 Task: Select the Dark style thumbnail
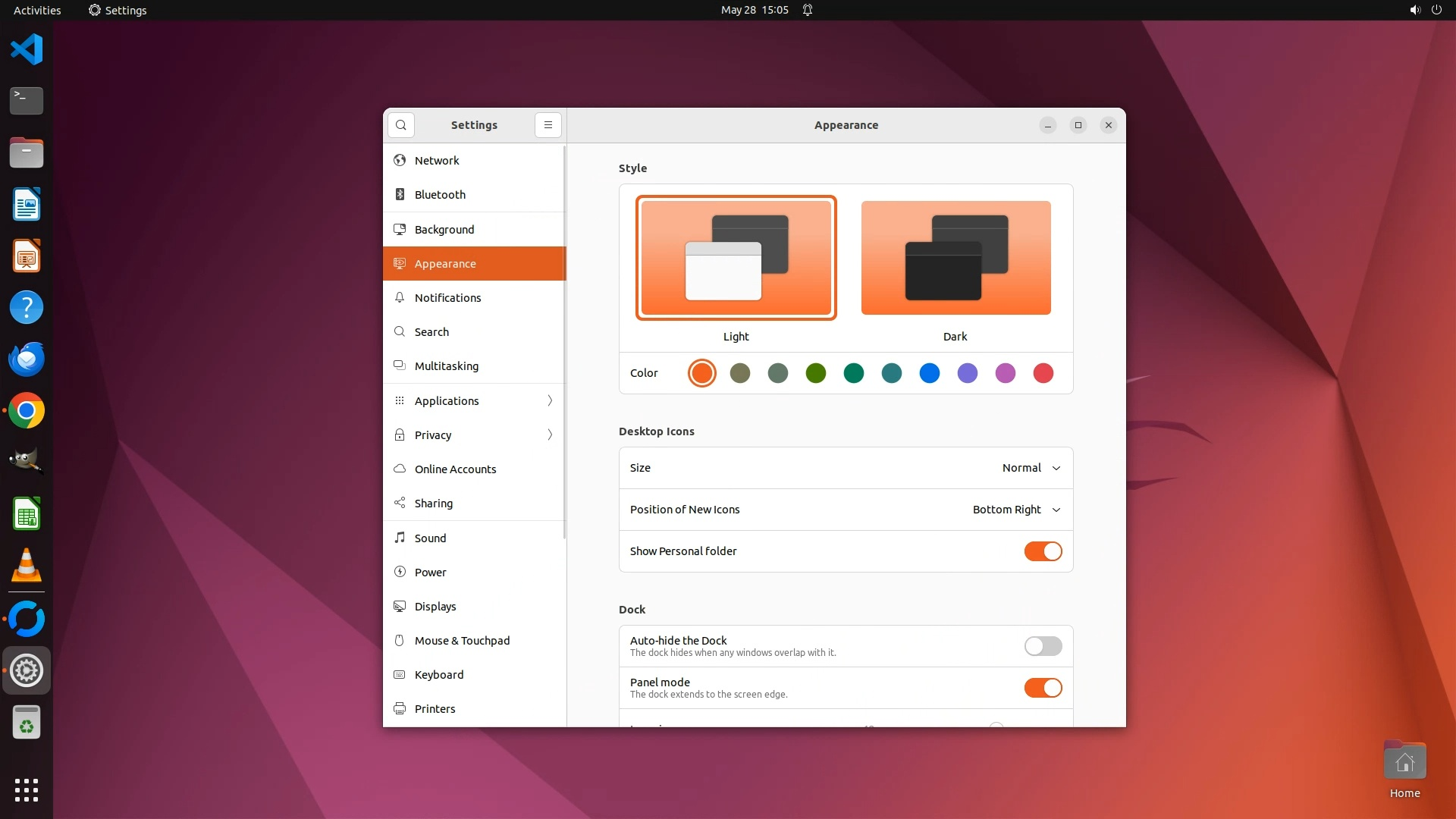tap(955, 258)
